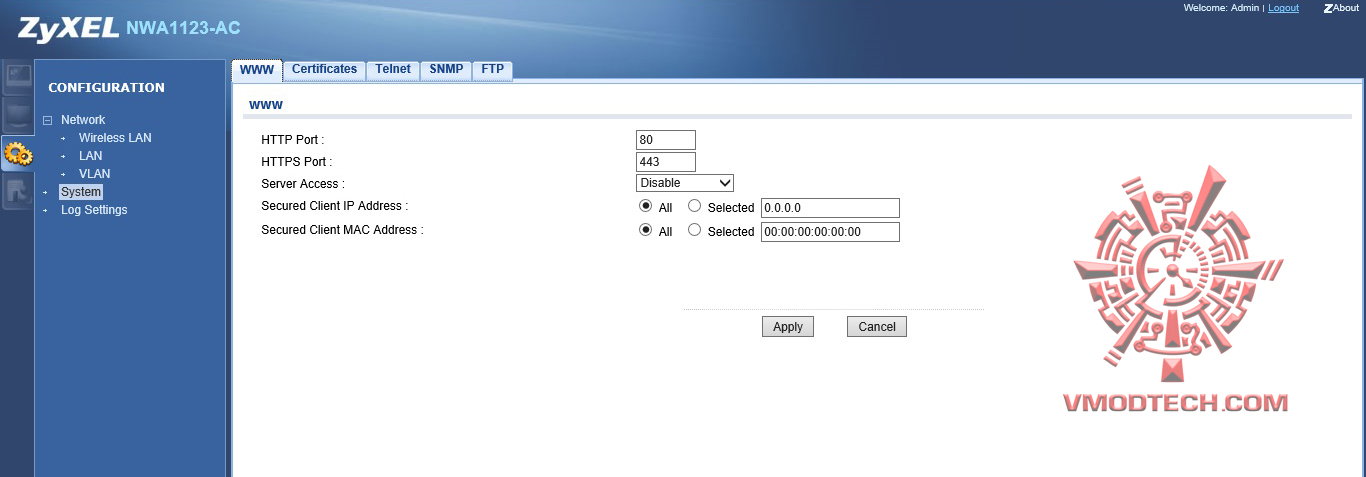1366x477 pixels.
Task: Switch to the Certificates tab
Action: coord(324,70)
